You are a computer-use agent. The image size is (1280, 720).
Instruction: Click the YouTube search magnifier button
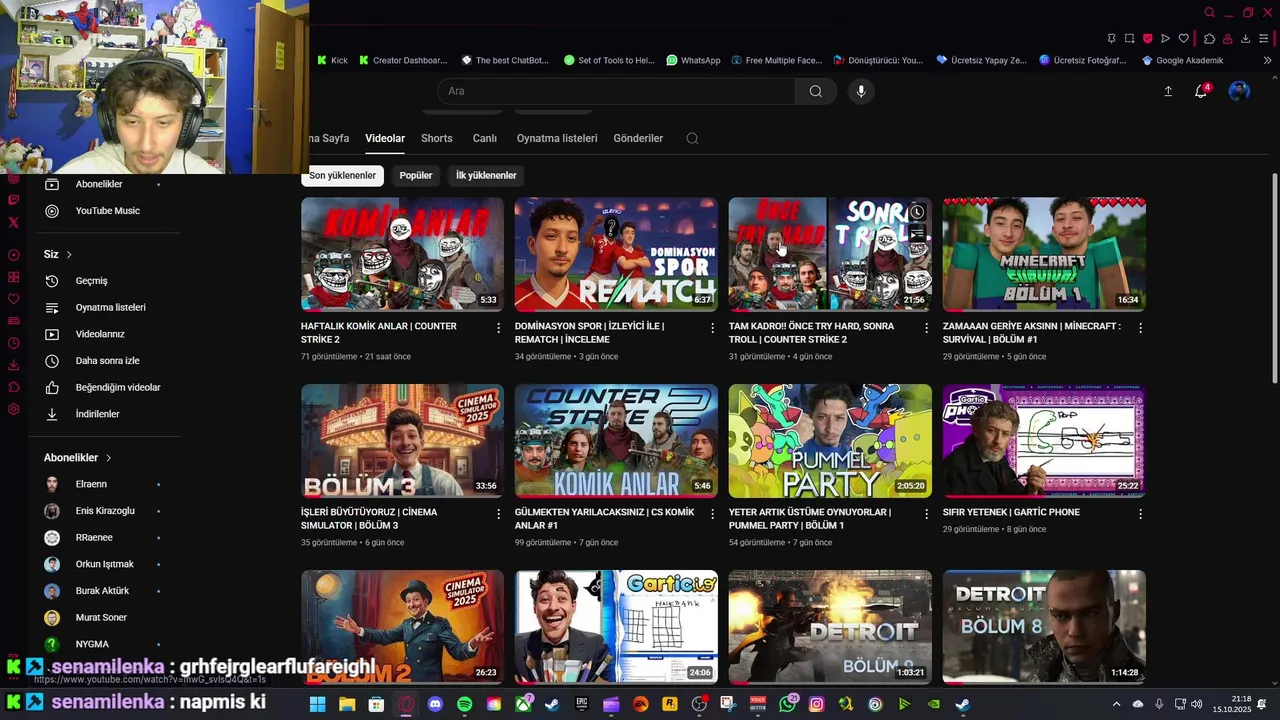tap(816, 91)
